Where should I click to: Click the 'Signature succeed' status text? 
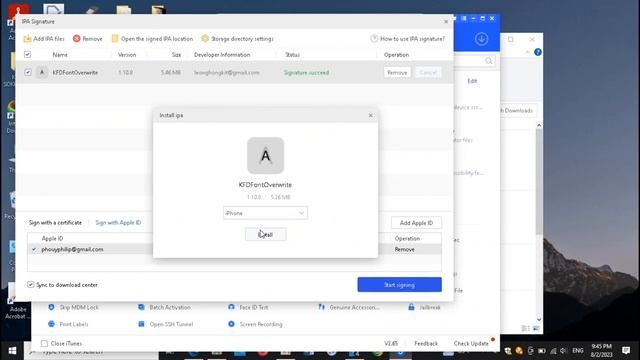[x=306, y=73]
